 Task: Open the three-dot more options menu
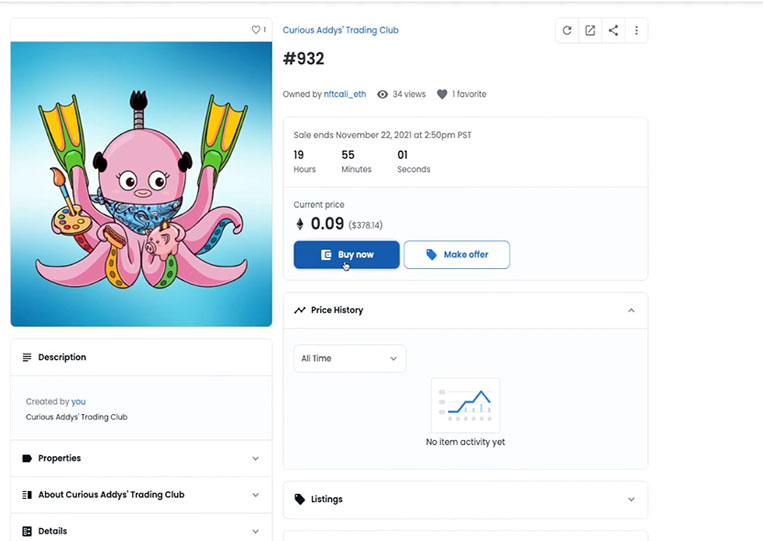pos(636,31)
